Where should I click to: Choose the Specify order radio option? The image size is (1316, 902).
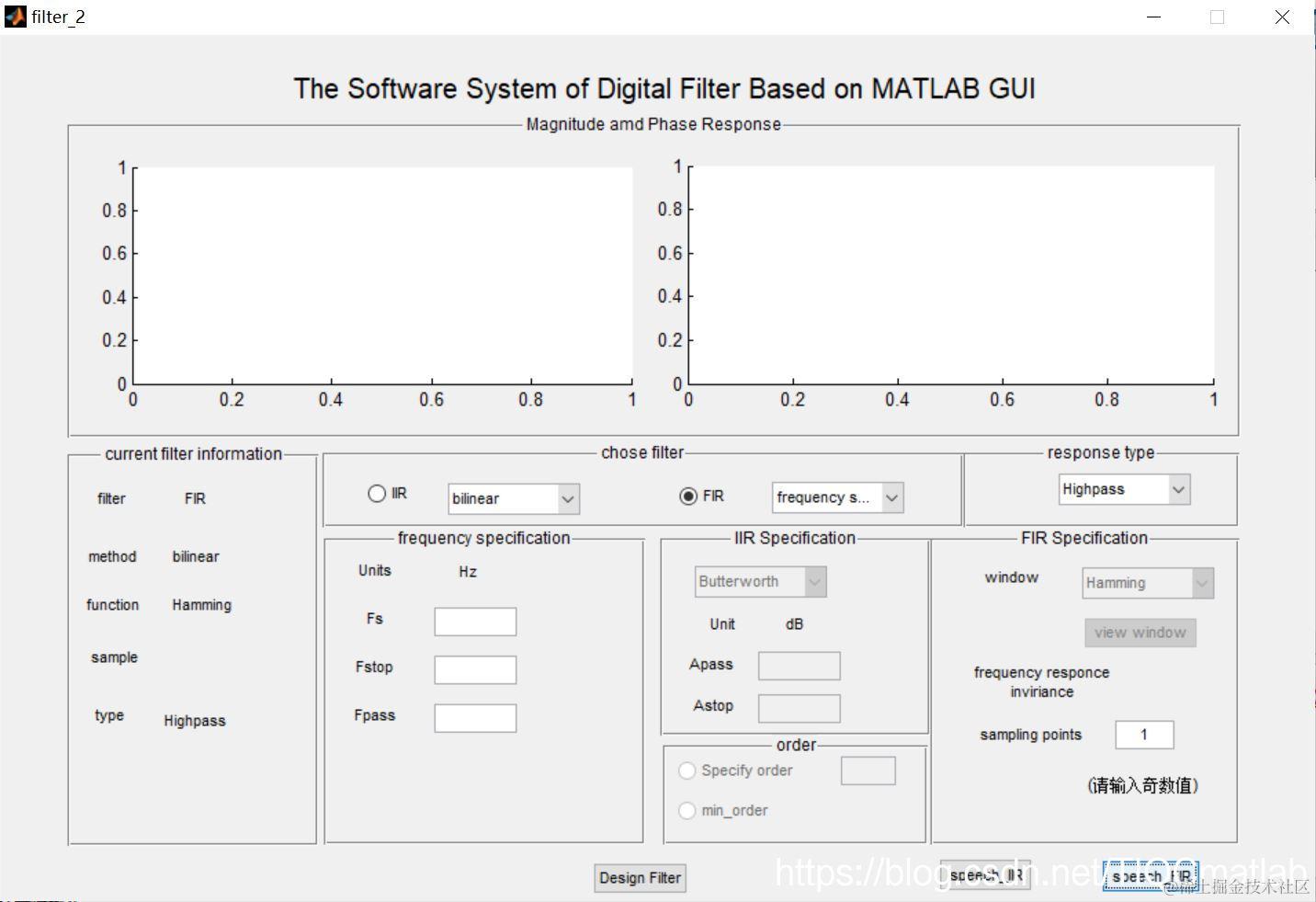[686, 771]
